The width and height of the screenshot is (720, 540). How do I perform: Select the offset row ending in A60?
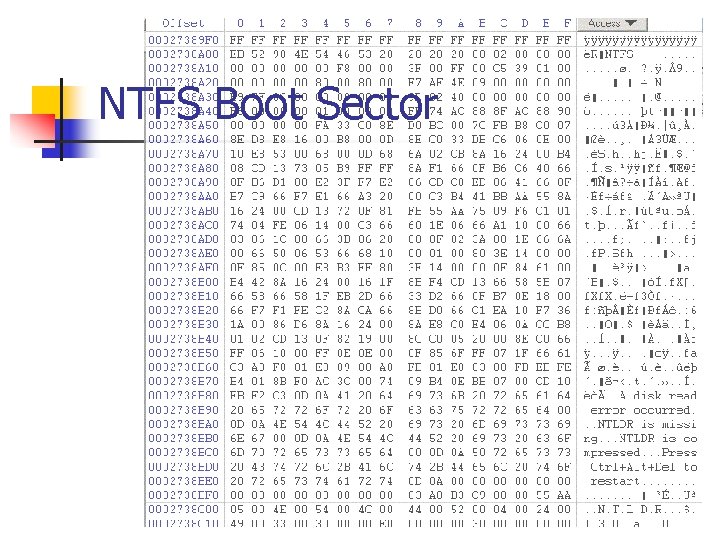[x=183, y=140]
